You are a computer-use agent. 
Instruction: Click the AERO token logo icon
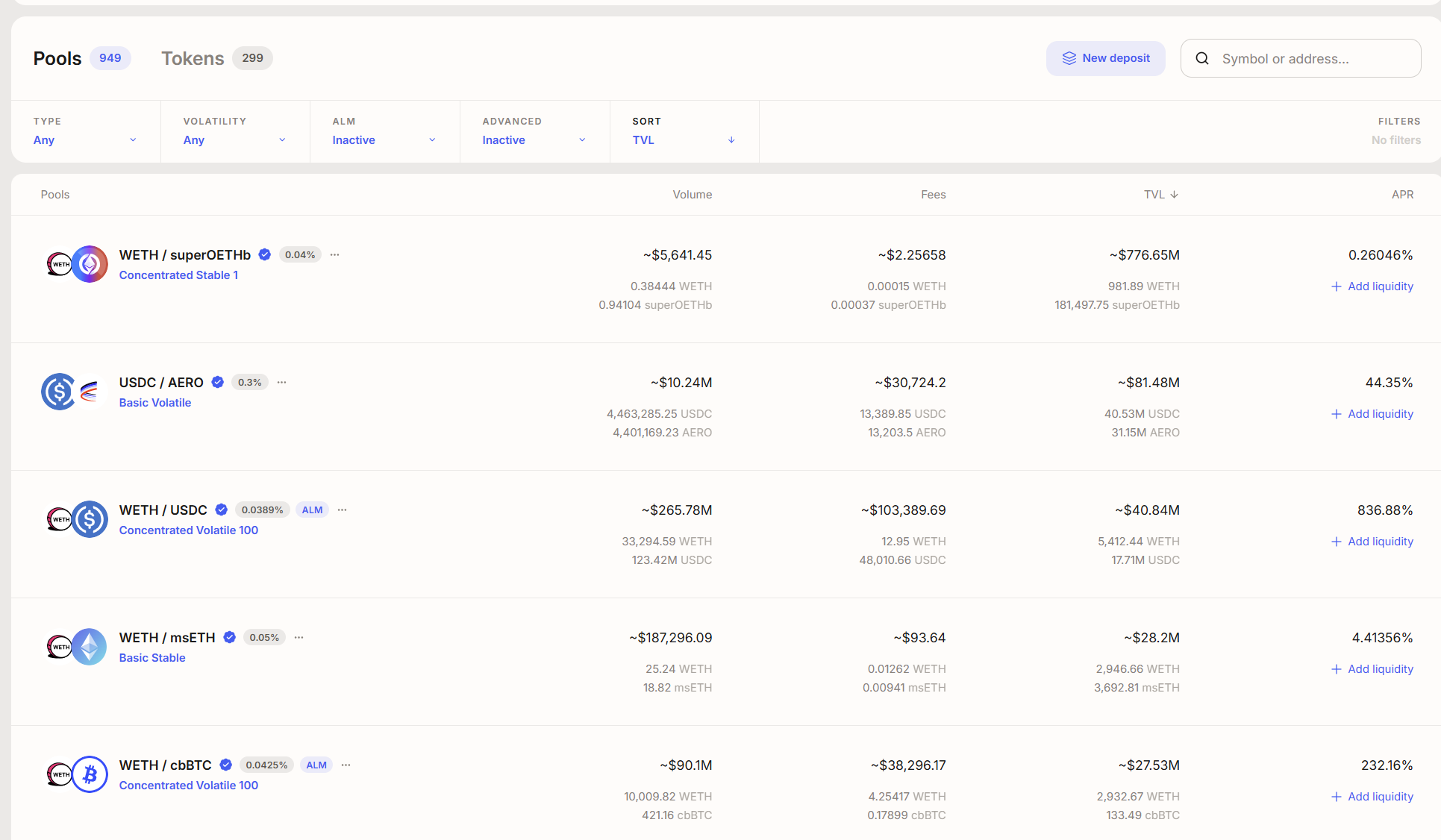click(x=90, y=392)
